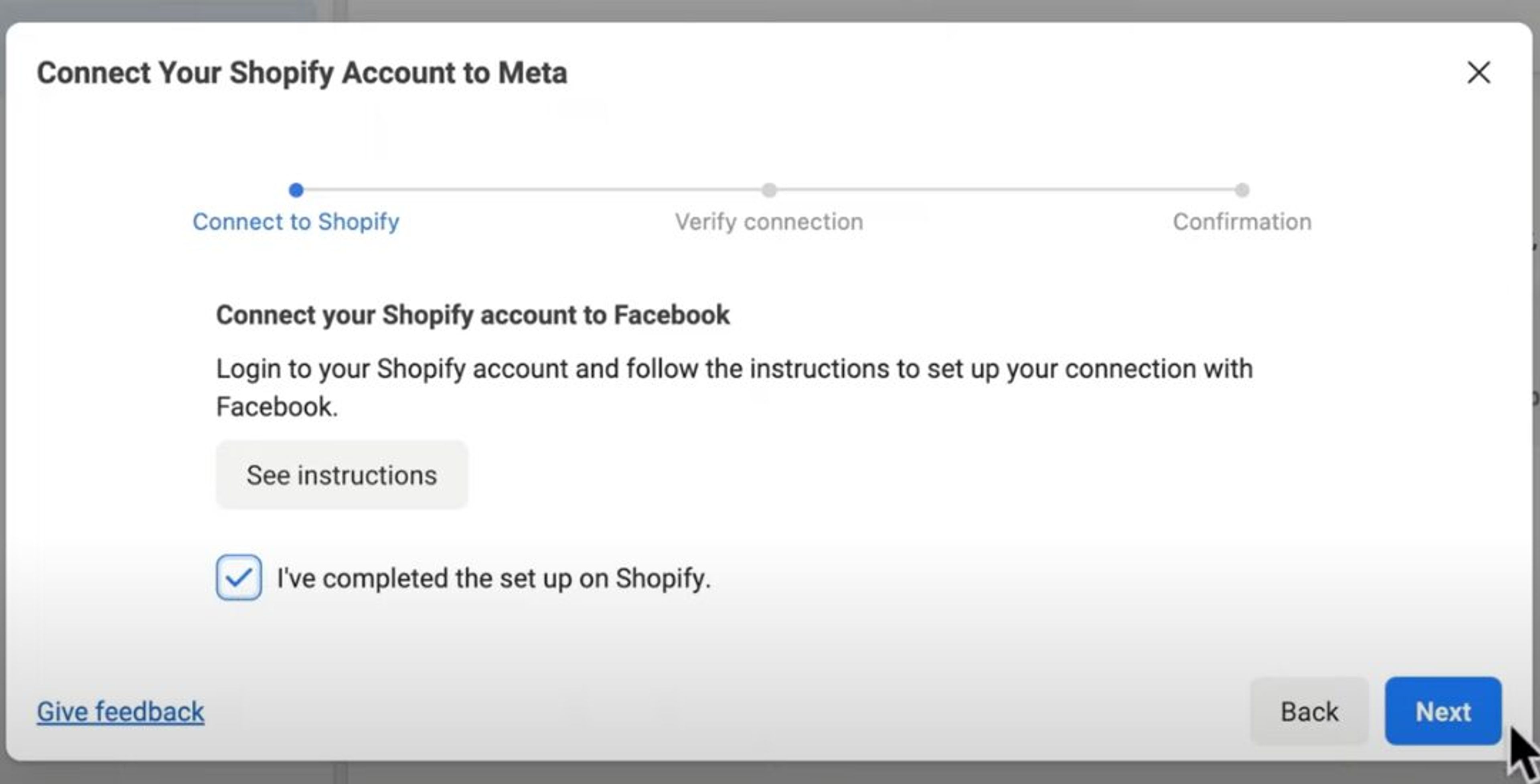Enable the I've completed setup confirmation box
This screenshot has height=784, width=1540.
click(239, 577)
